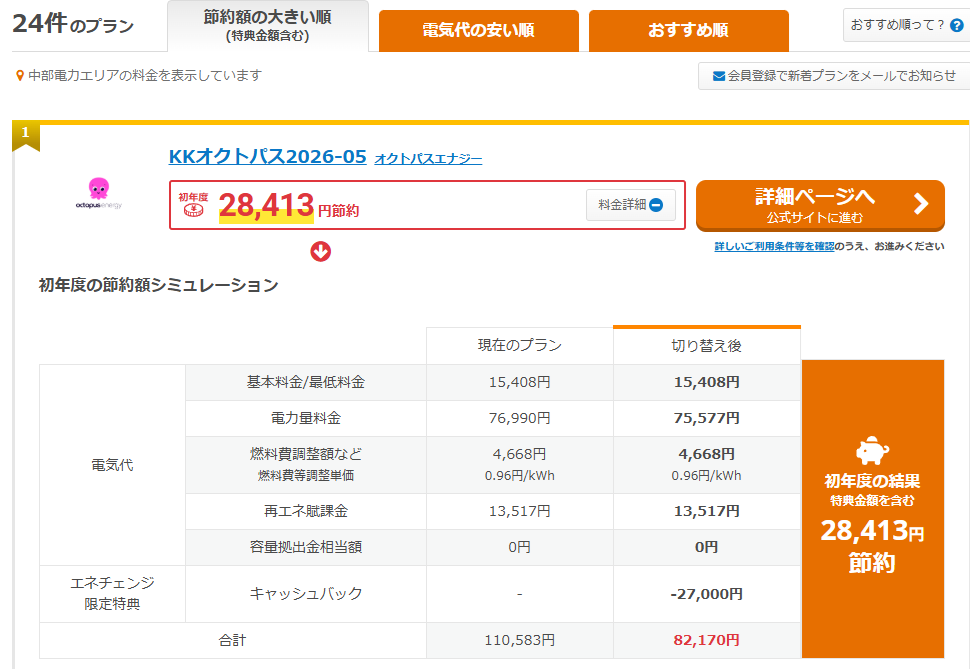Viewport: 970px width, 669px height.
Task: Click the 110,583円 current total
Action: pyautogui.click(x=520, y=641)
